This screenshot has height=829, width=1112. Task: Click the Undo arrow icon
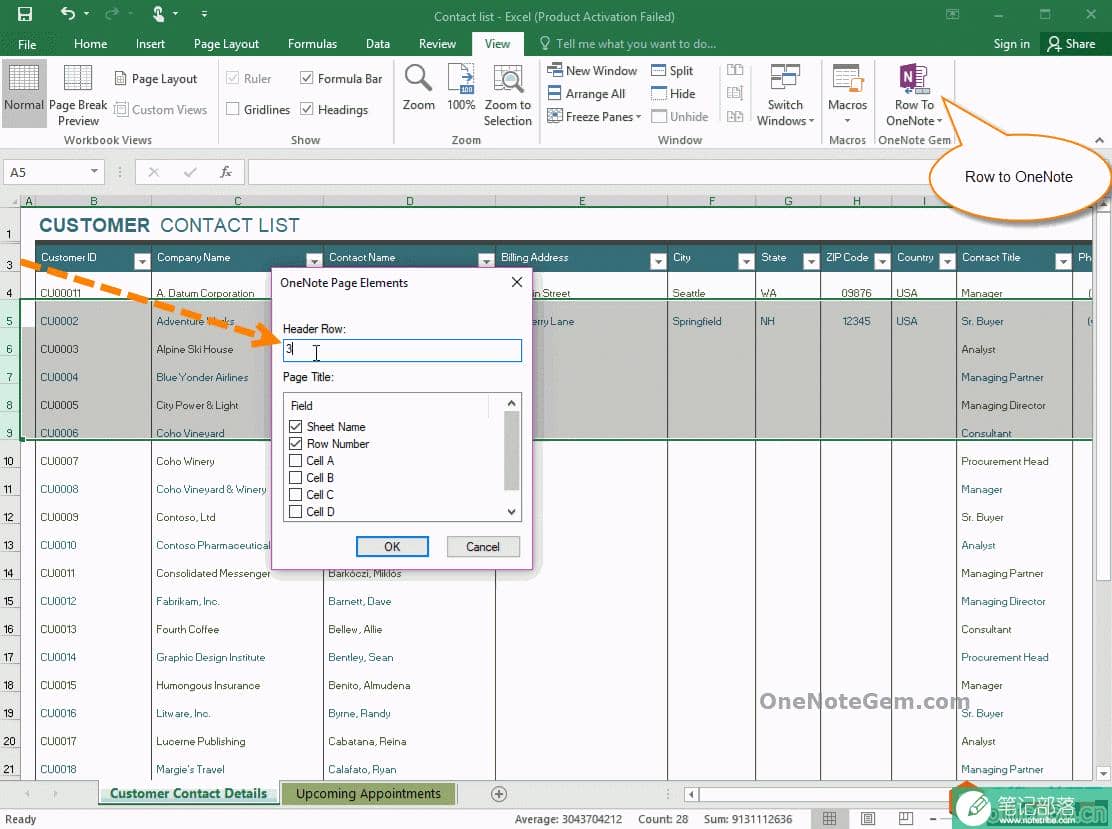pos(67,13)
